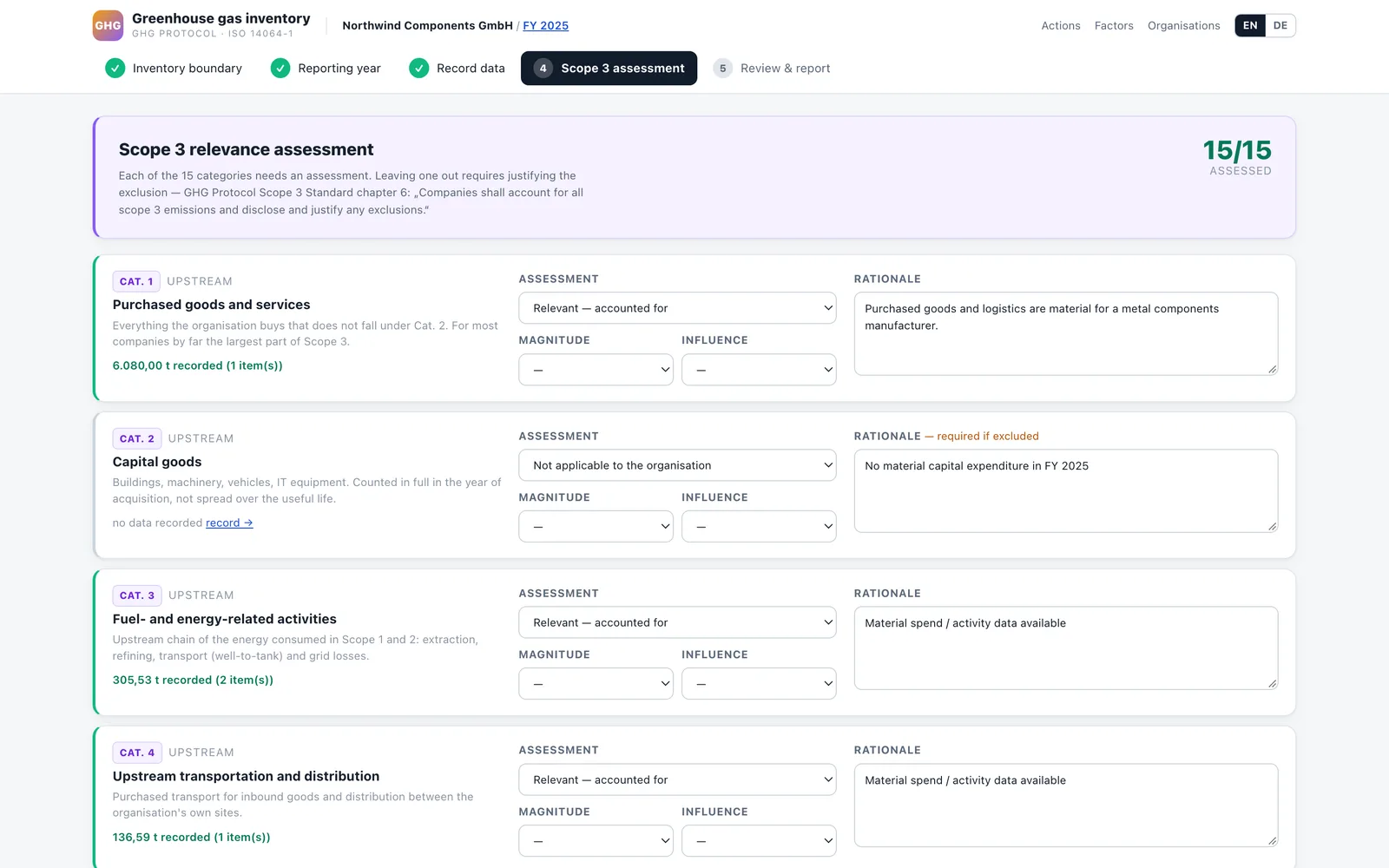This screenshot has width=1389, height=868.
Task: Click the 15/15 assessed counter
Action: (x=1237, y=157)
